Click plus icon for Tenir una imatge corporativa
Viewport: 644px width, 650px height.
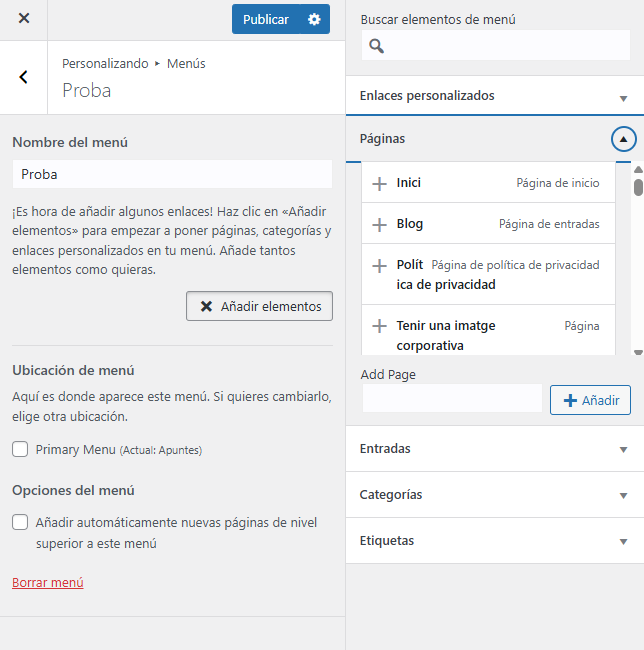coord(379,326)
